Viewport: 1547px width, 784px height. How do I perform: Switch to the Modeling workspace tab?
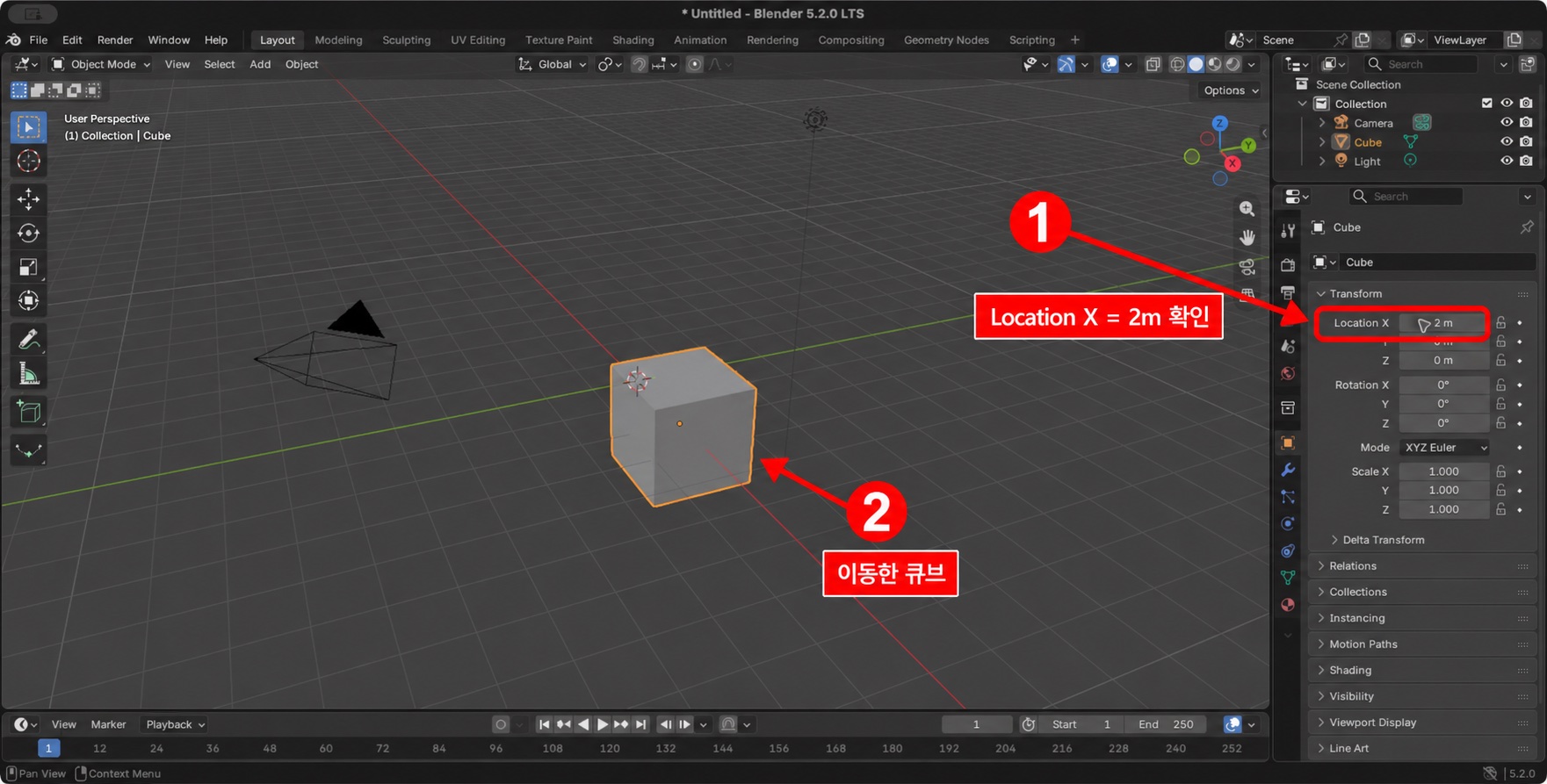coord(338,40)
